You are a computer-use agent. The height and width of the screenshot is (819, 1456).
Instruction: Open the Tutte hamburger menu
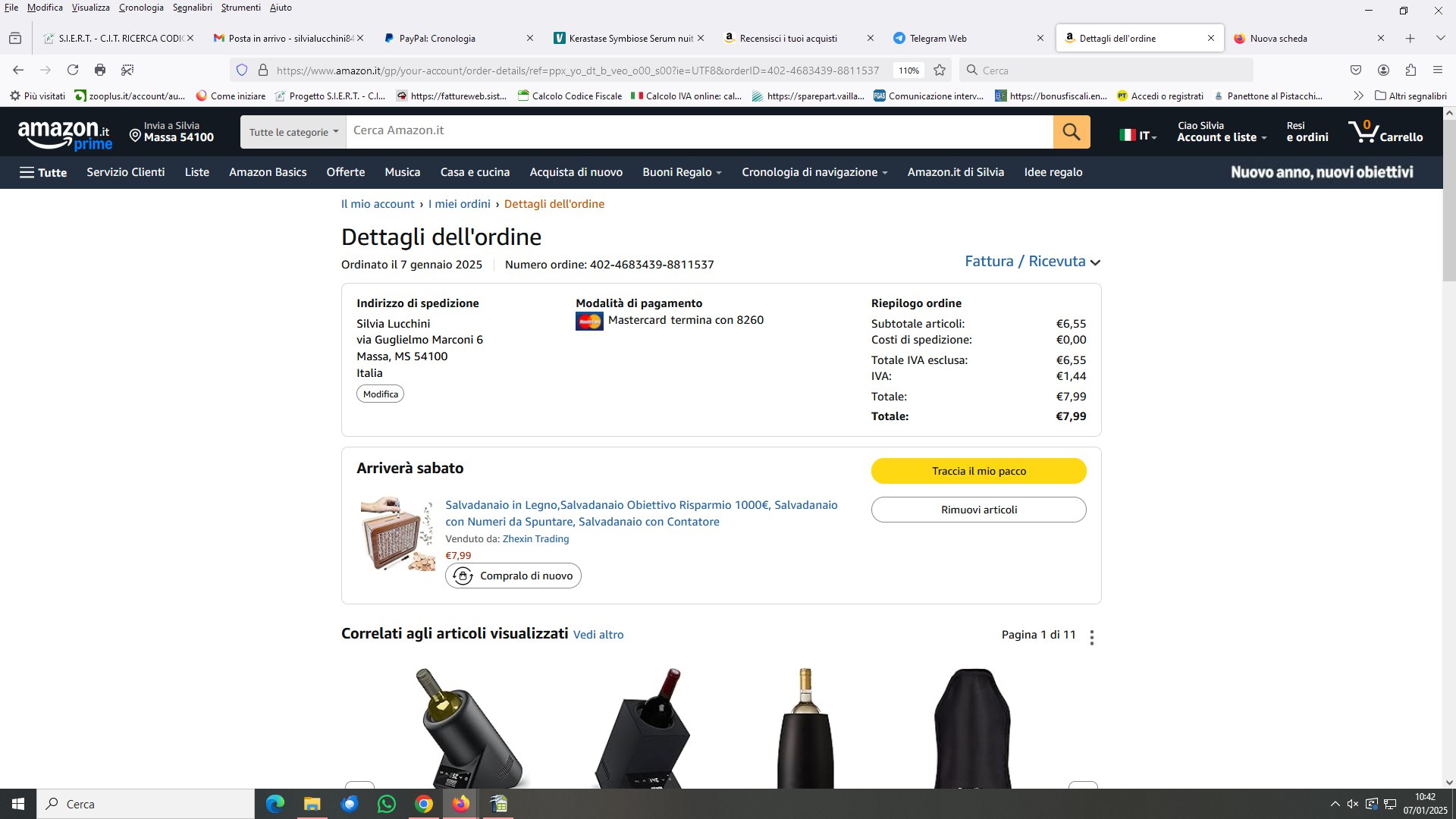pos(43,172)
